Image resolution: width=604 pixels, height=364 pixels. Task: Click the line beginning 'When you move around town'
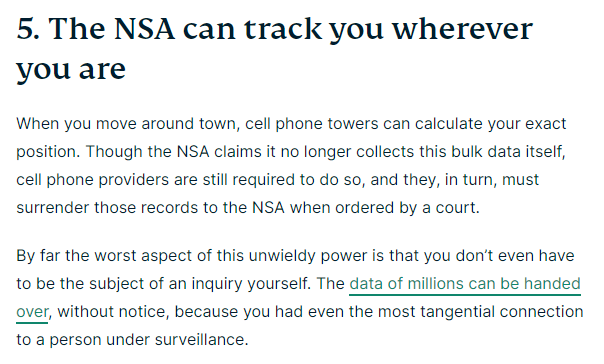291,124
